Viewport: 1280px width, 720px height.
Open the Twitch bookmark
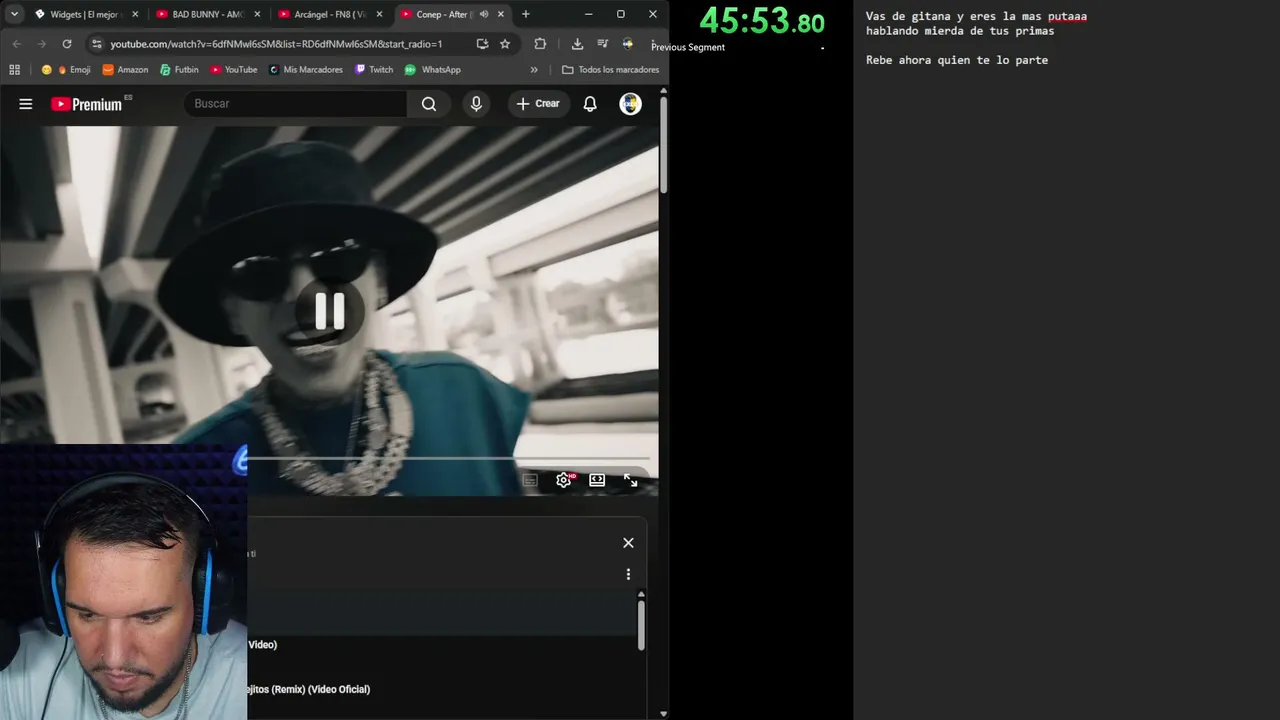point(373,70)
